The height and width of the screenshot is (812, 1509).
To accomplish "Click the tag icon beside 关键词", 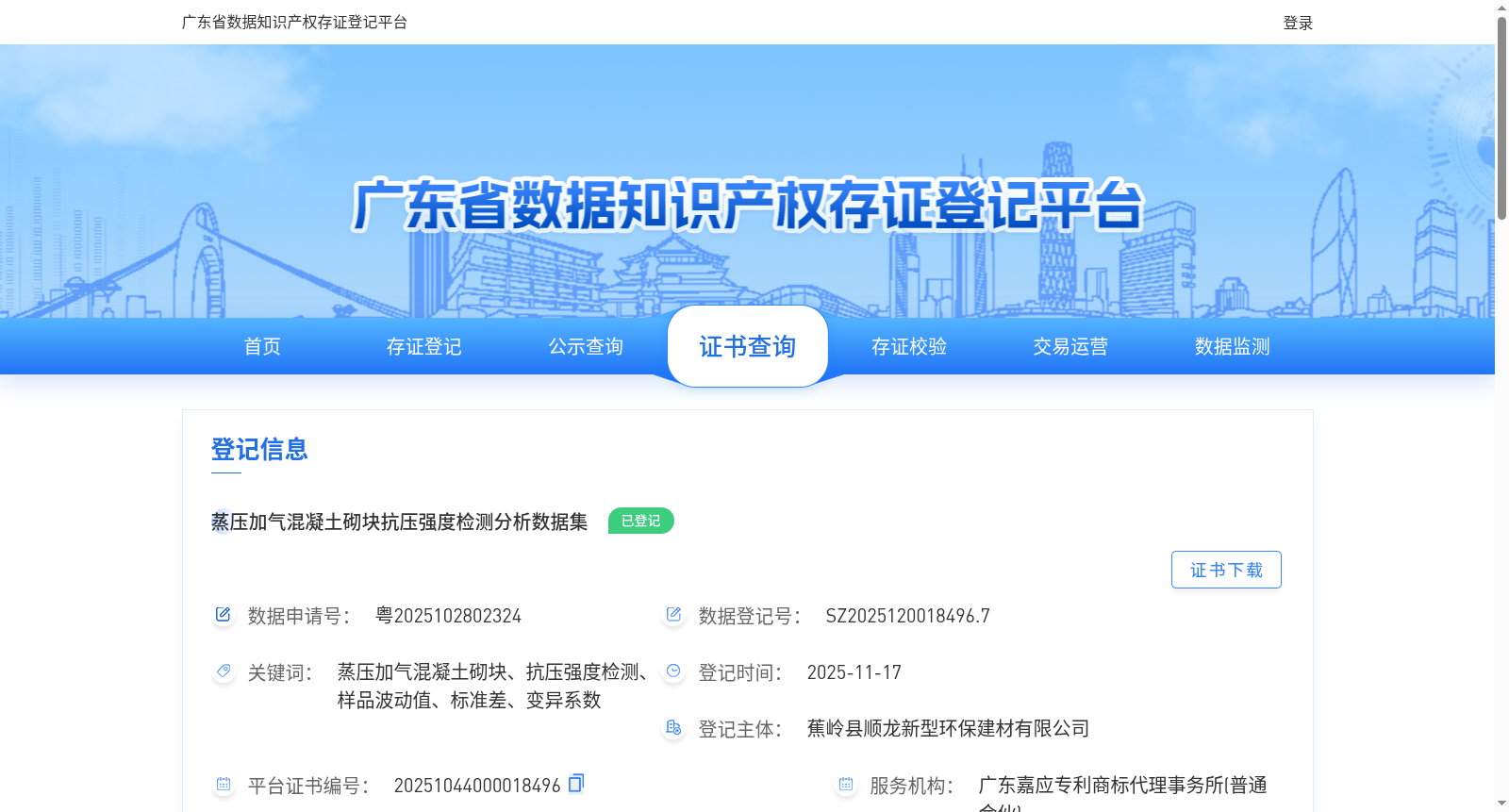I will pos(224,671).
